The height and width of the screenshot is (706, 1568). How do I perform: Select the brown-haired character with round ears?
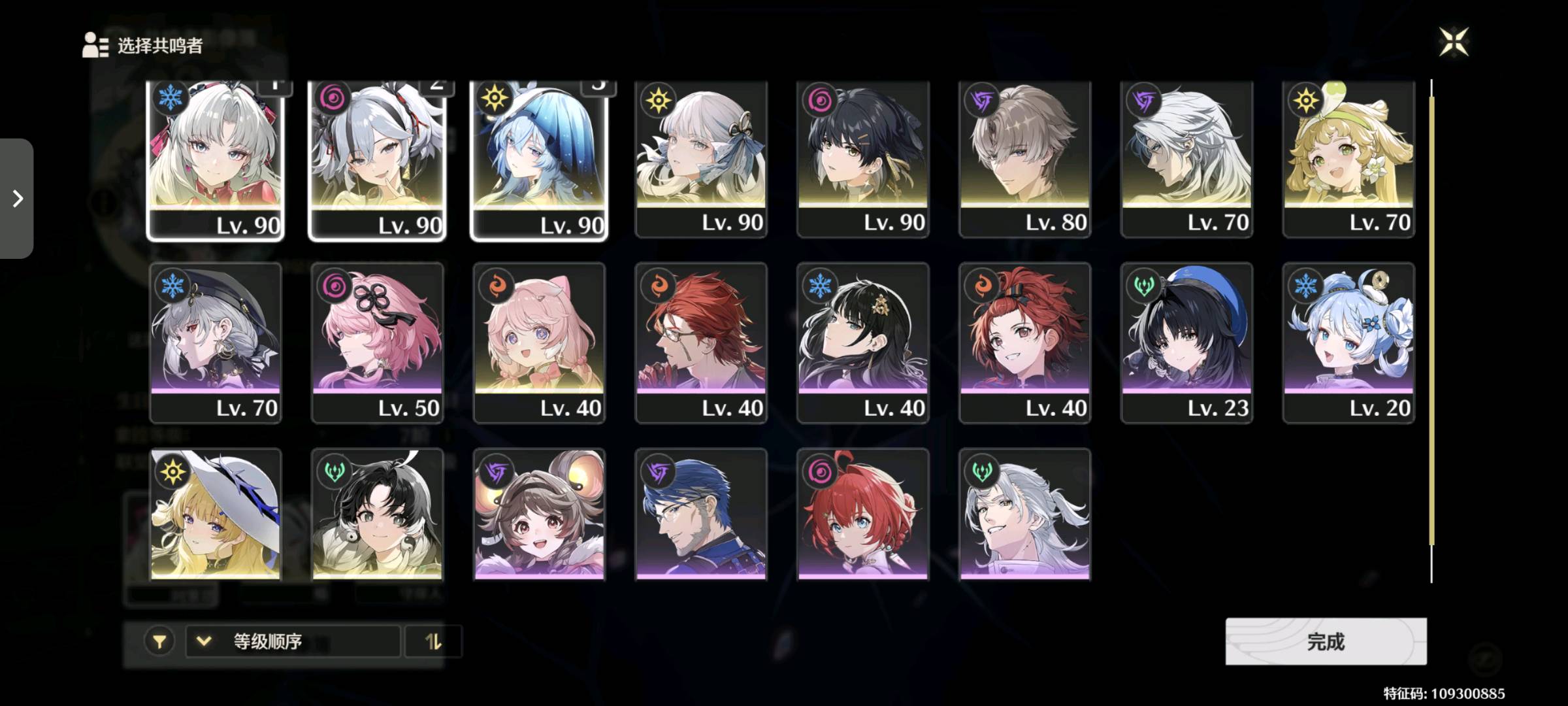pos(540,514)
